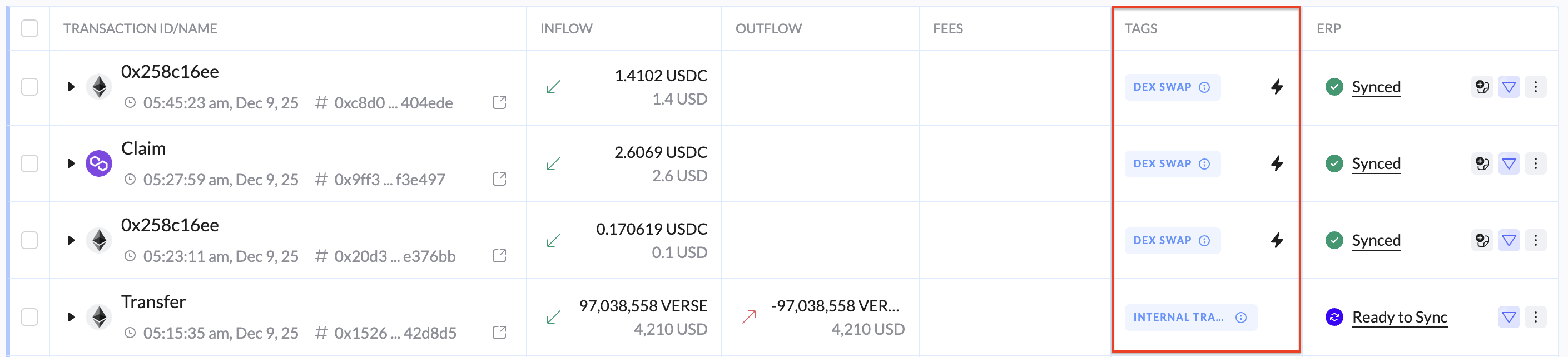Open external link for the Claim transaction
Screen dimensions: 1568x357
[499, 179]
